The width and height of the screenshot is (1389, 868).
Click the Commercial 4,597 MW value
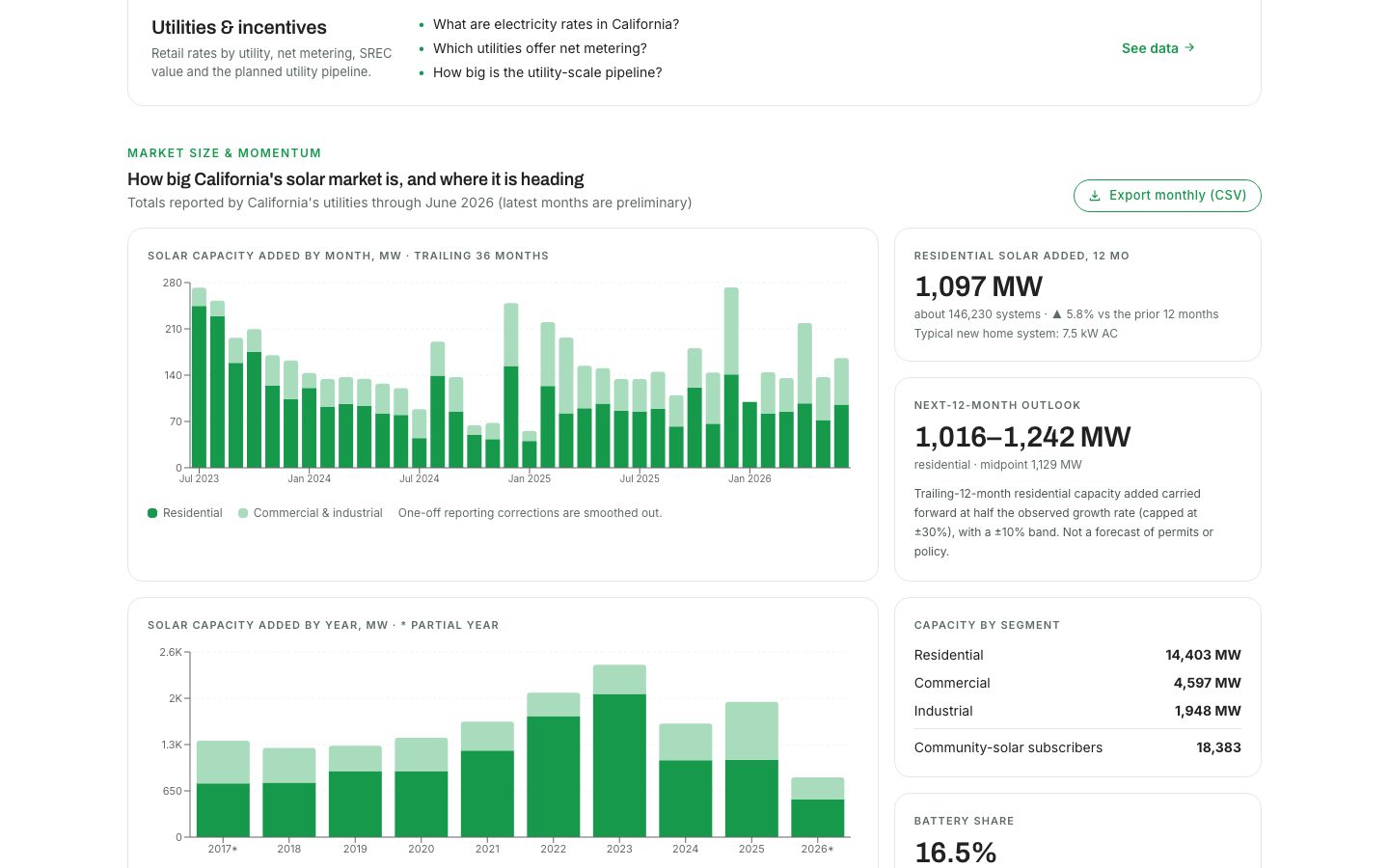tap(1207, 683)
